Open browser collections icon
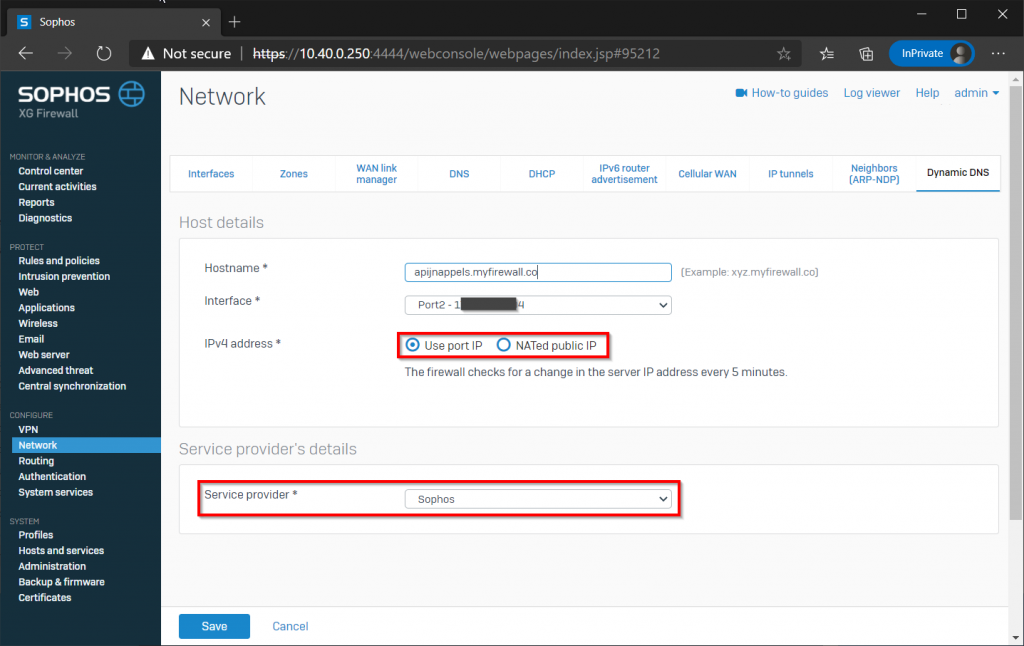Screen dimensions: 1024x646 (x=866, y=54)
